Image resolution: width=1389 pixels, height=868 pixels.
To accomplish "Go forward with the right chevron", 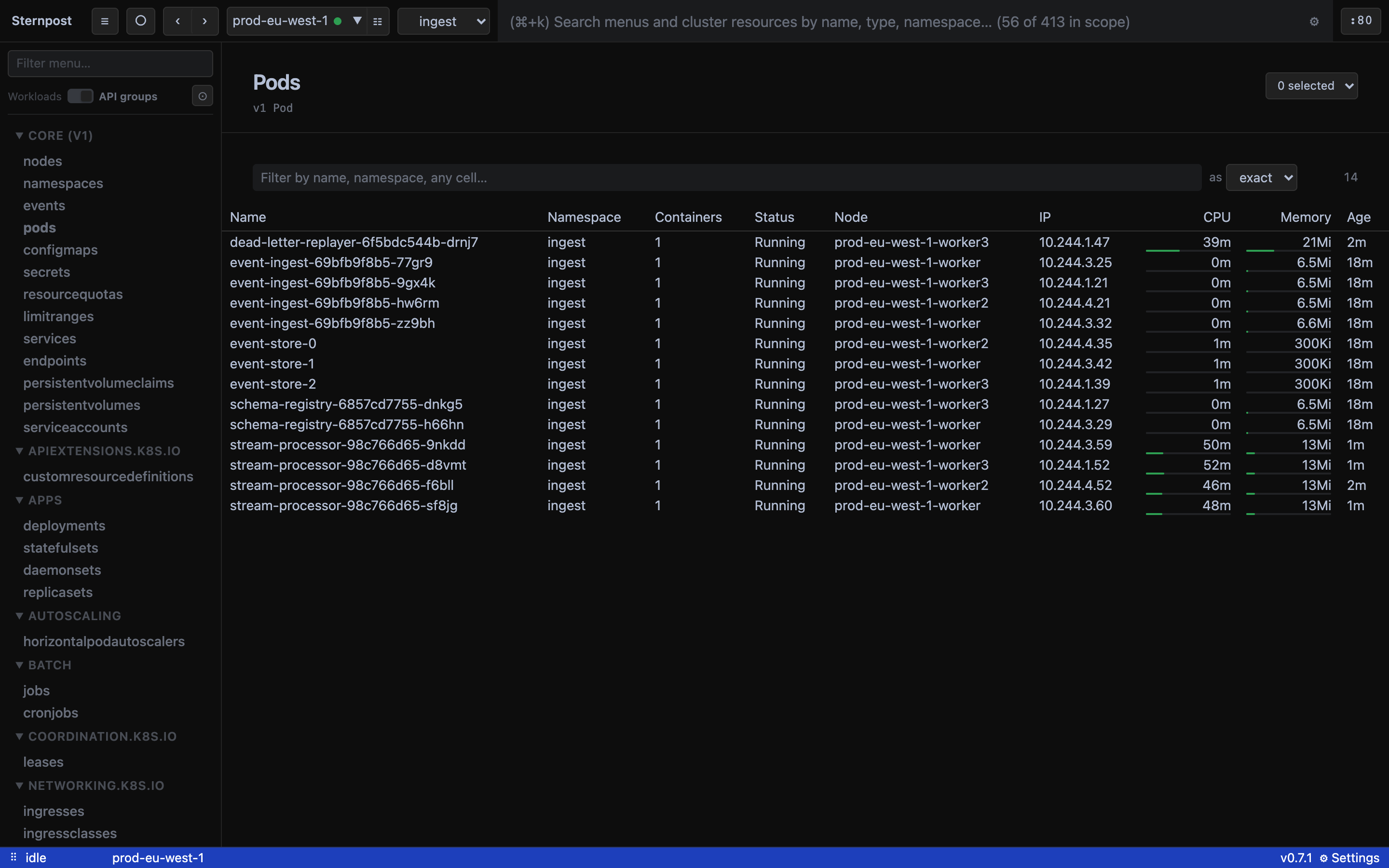I will (x=205, y=21).
